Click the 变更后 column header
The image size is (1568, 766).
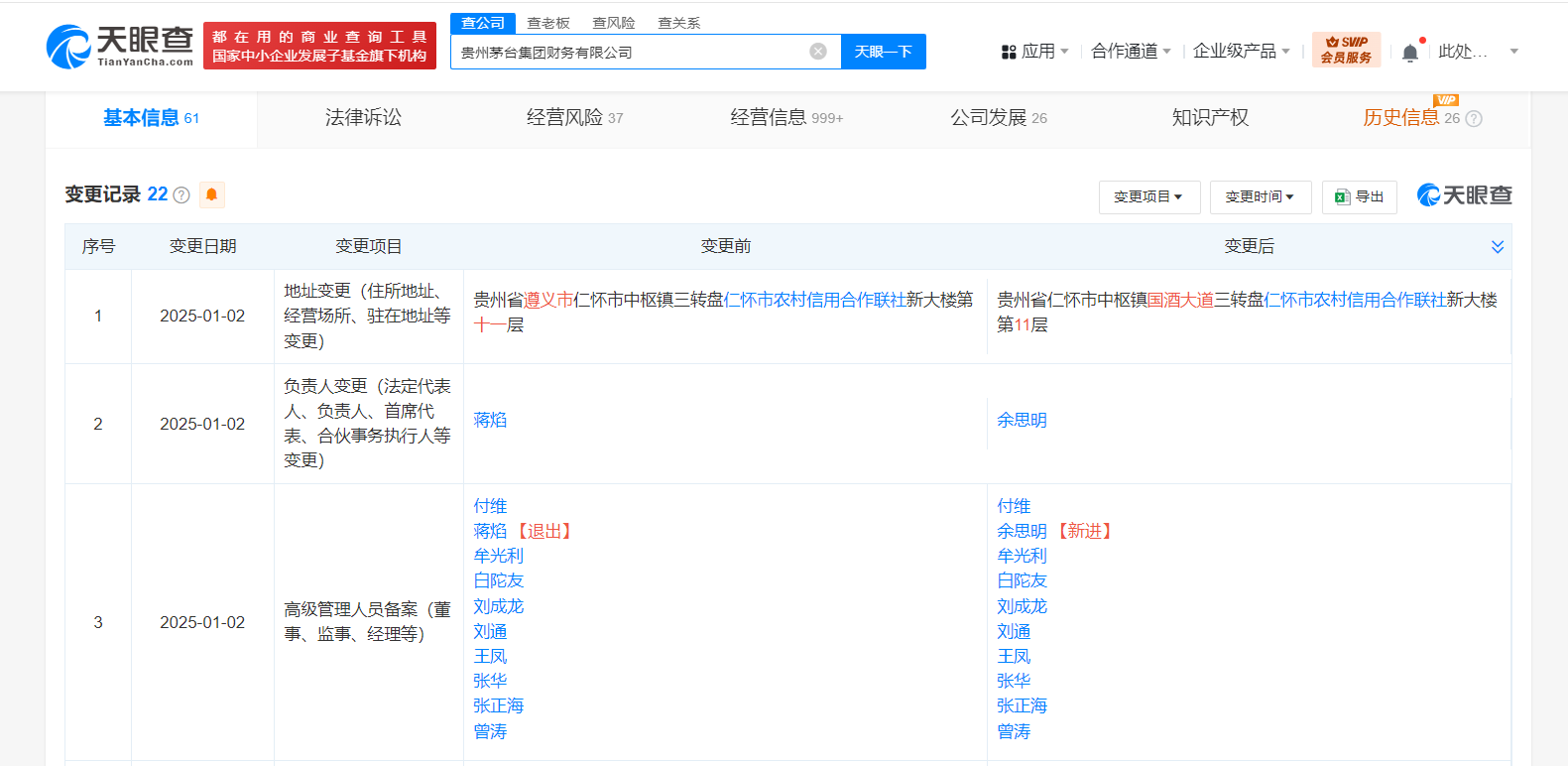(1250, 247)
